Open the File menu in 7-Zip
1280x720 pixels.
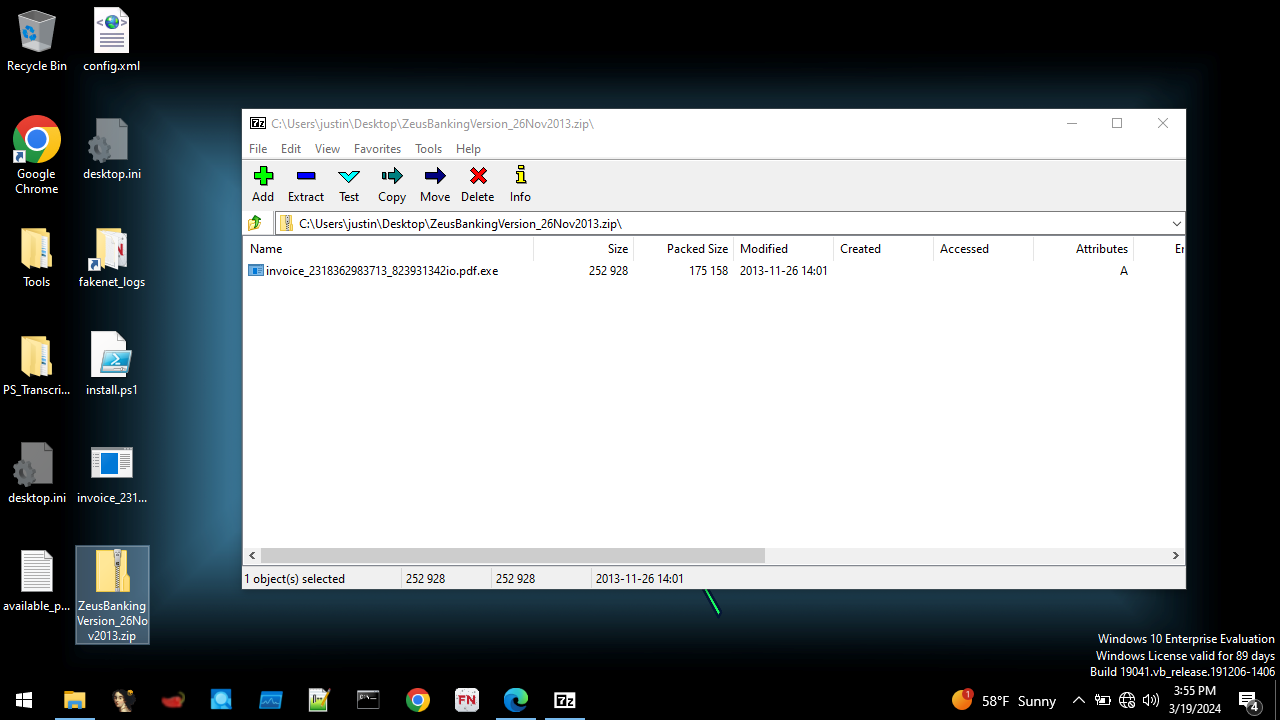pos(257,148)
